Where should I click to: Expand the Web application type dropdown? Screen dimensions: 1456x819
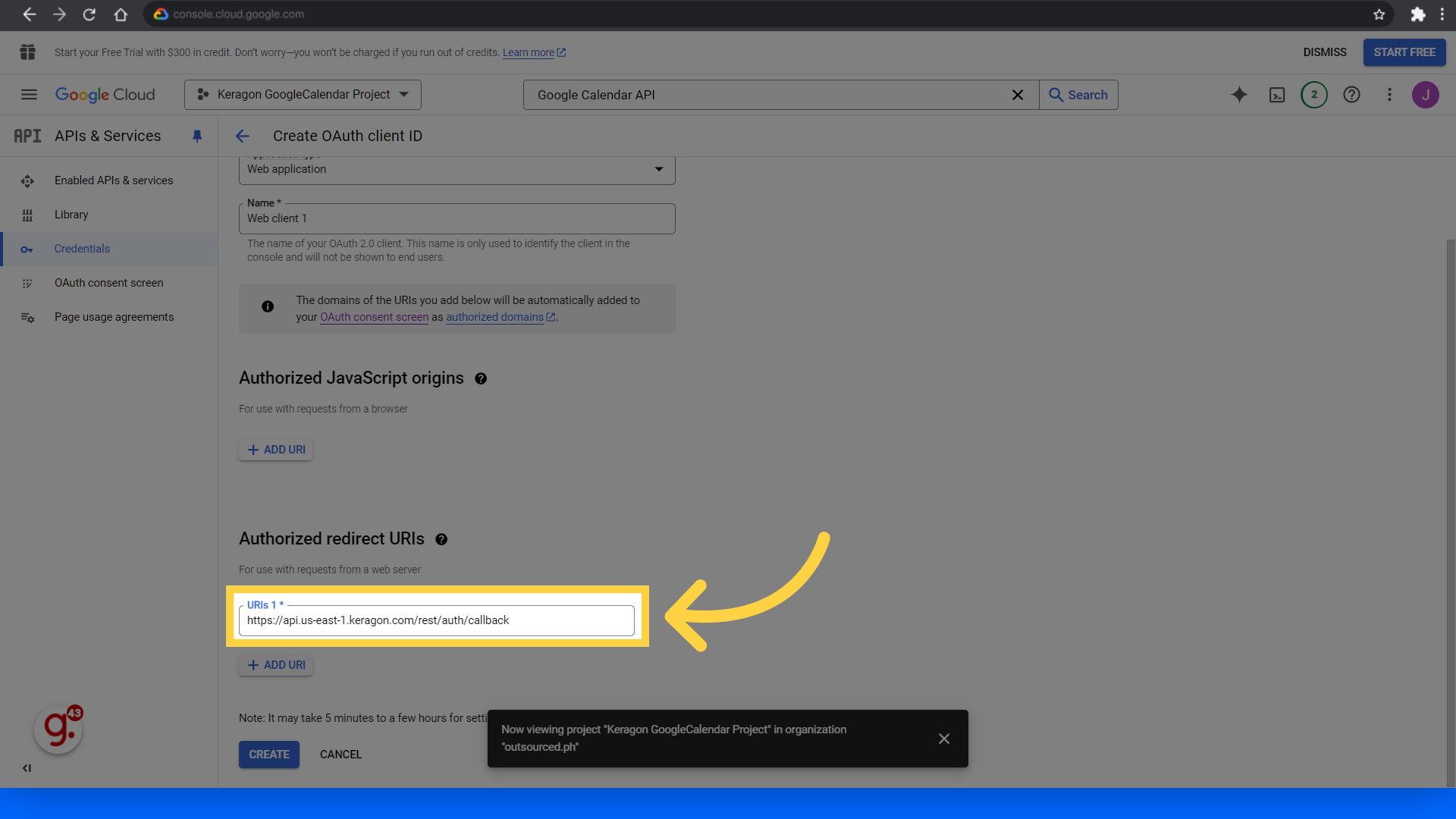[457, 169]
